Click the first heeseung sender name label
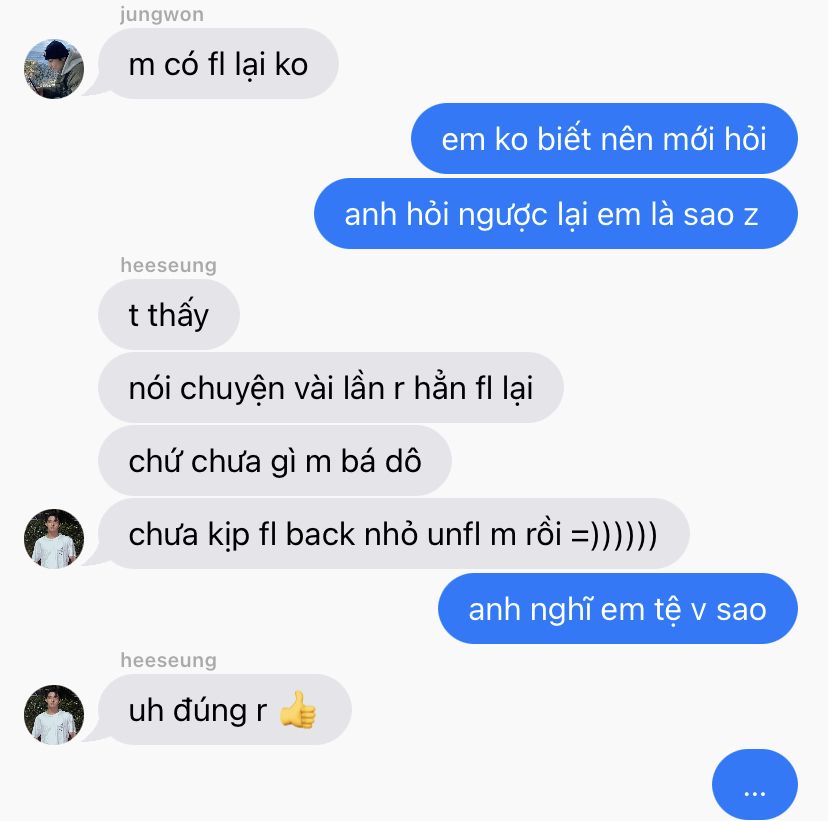 168,265
